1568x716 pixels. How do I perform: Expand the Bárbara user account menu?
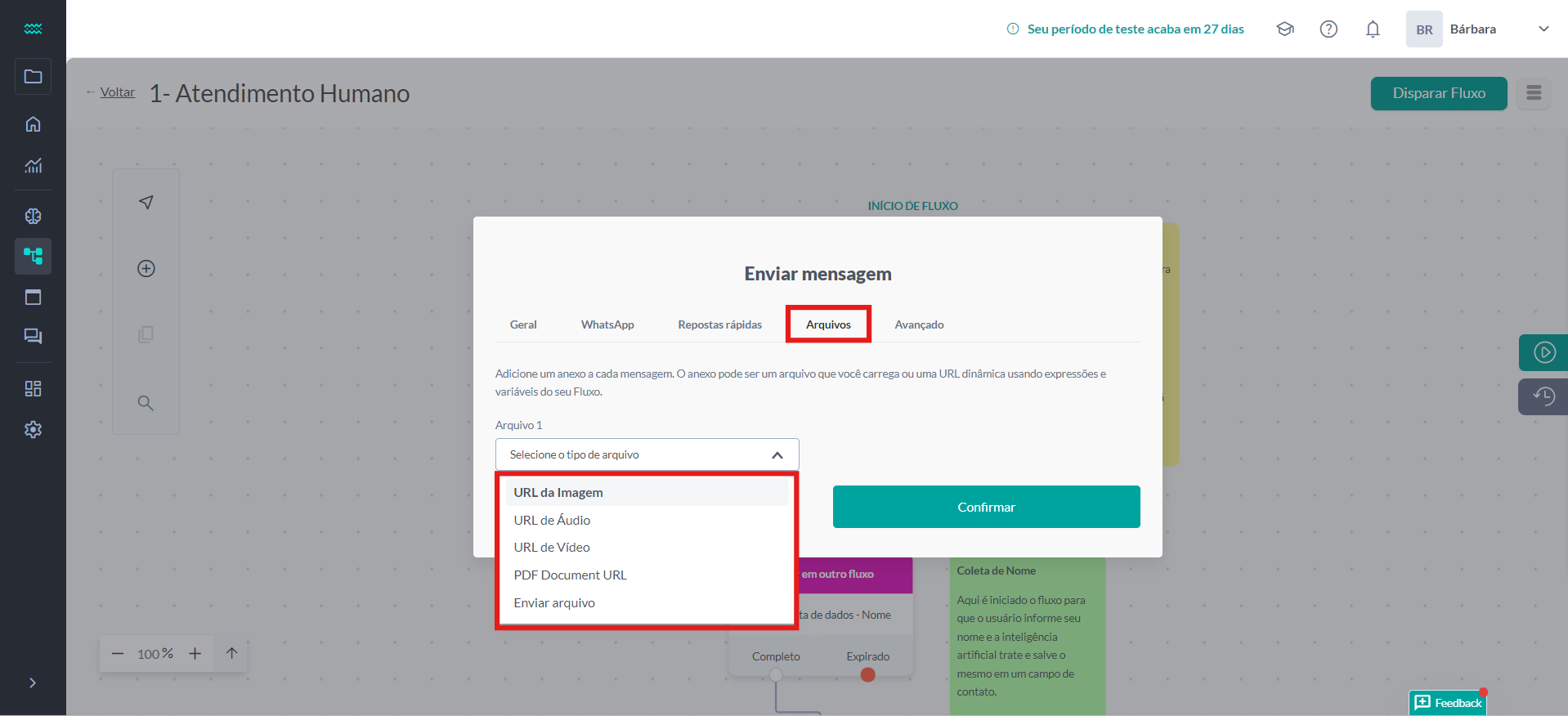coord(1543,29)
